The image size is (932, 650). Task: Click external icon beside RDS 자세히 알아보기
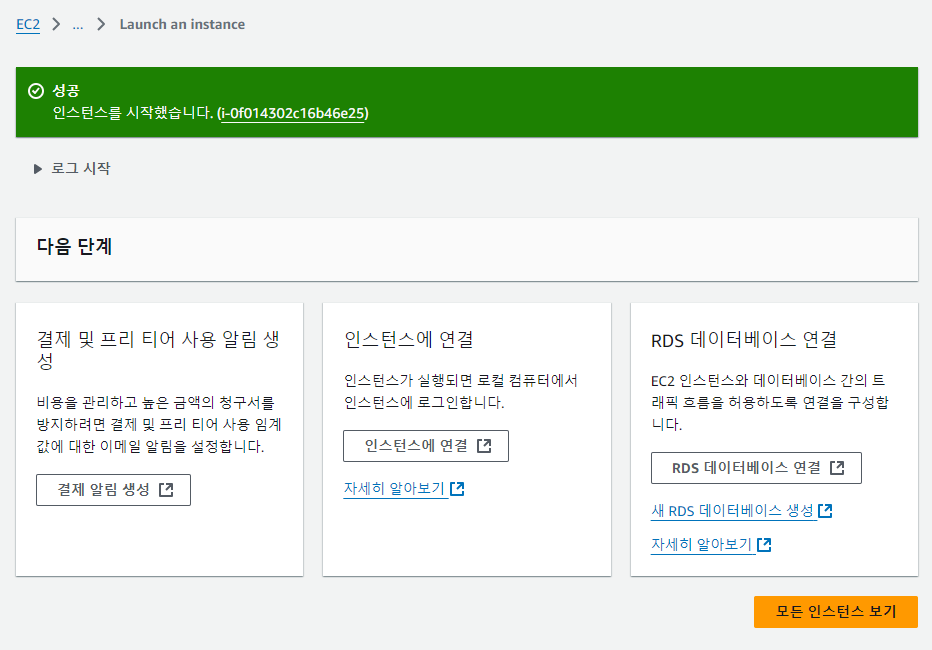[764, 544]
